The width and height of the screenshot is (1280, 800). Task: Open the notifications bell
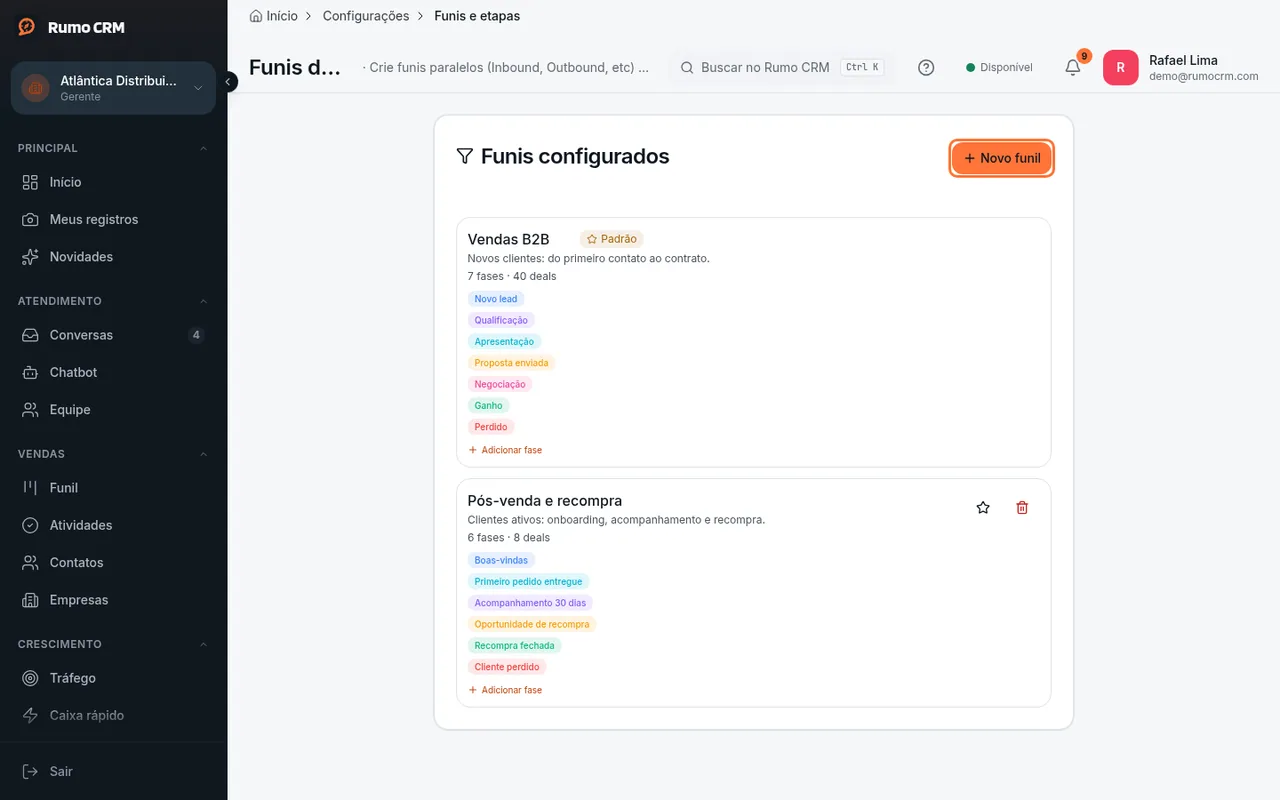(1073, 68)
